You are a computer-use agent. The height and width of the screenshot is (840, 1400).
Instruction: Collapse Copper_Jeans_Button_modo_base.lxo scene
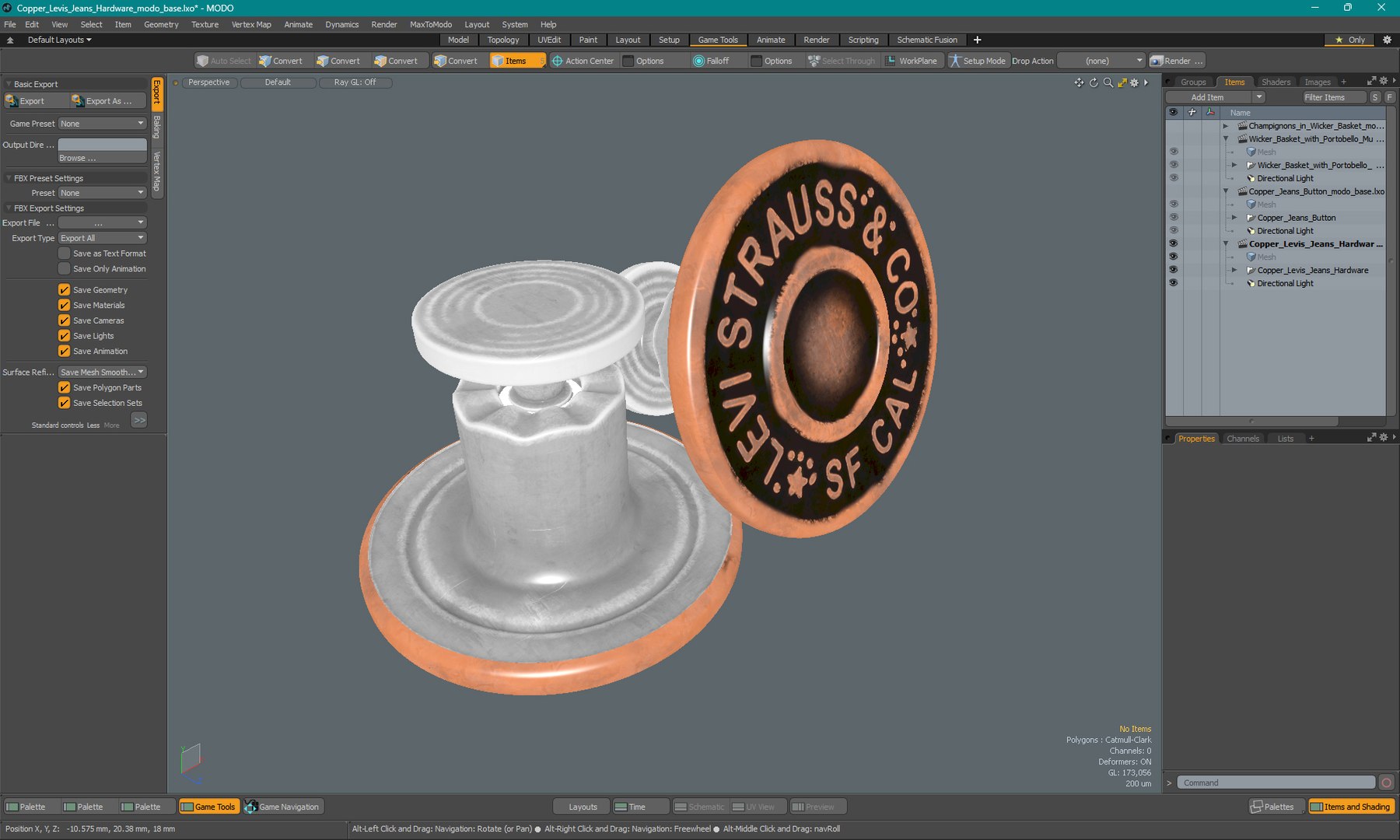pyautogui.click(x=1226, y=191)
